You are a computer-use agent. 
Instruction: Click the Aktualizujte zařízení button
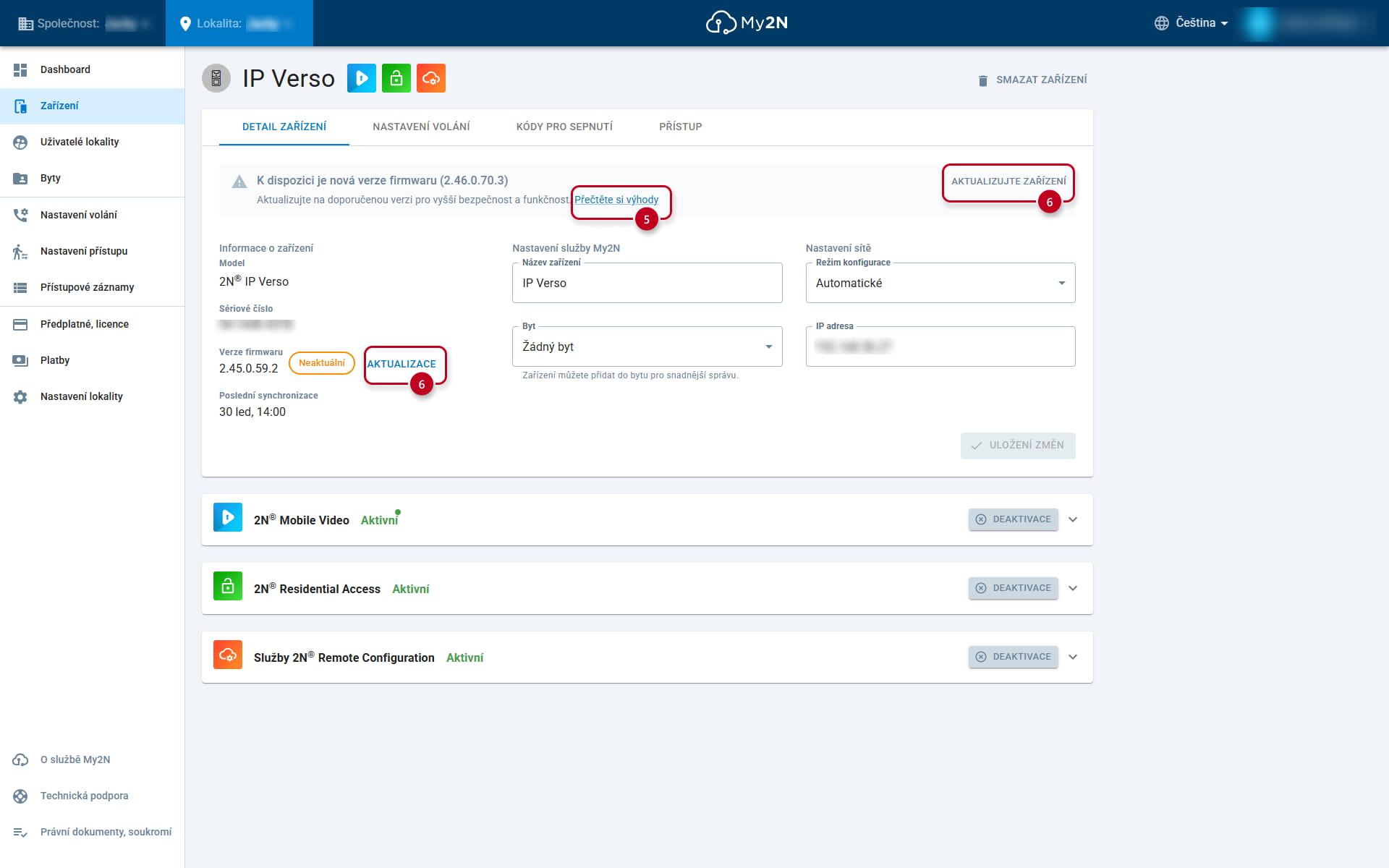coord(1008,181)
